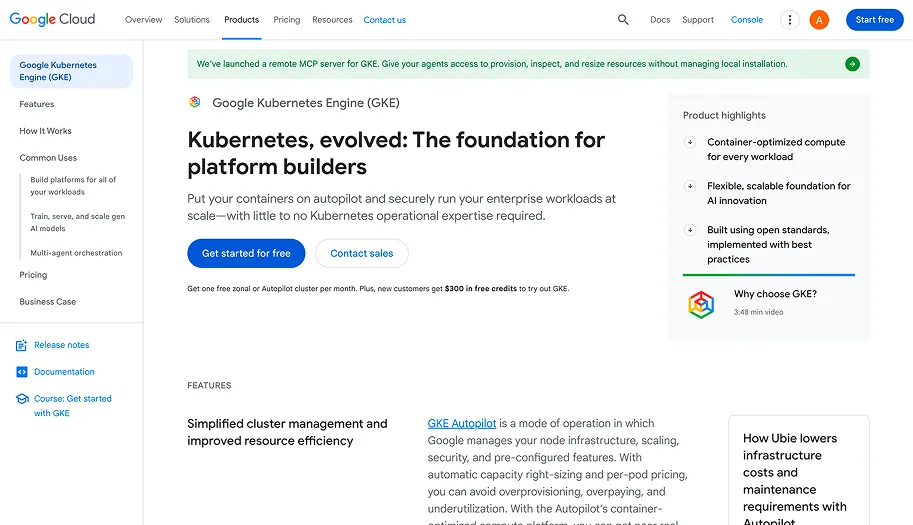The width and height of the screenshot is (913, 525).
Task: Jump to Common Uses section
Action: 48,158
